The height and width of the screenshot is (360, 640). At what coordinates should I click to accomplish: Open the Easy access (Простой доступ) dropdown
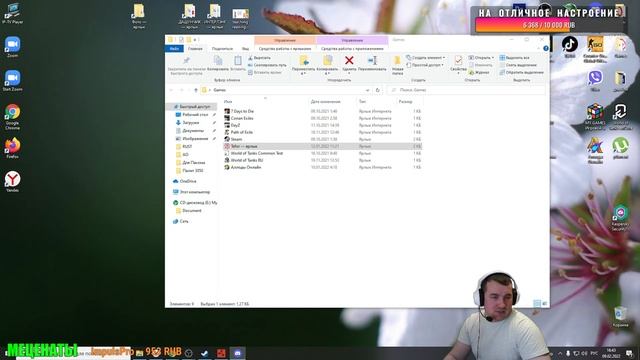point(424,65)
